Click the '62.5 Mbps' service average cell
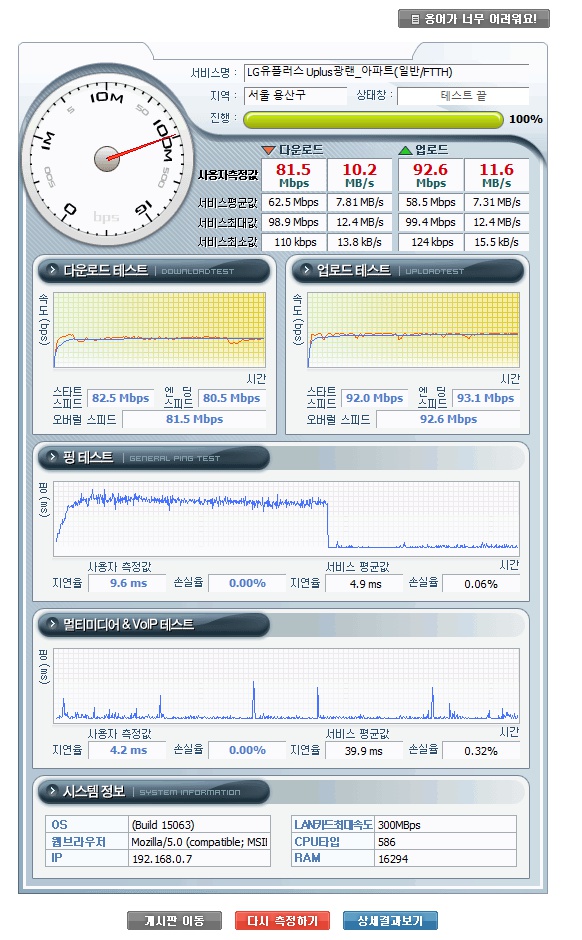This screenshot has height=940, width=582. [x=294, y=202]
